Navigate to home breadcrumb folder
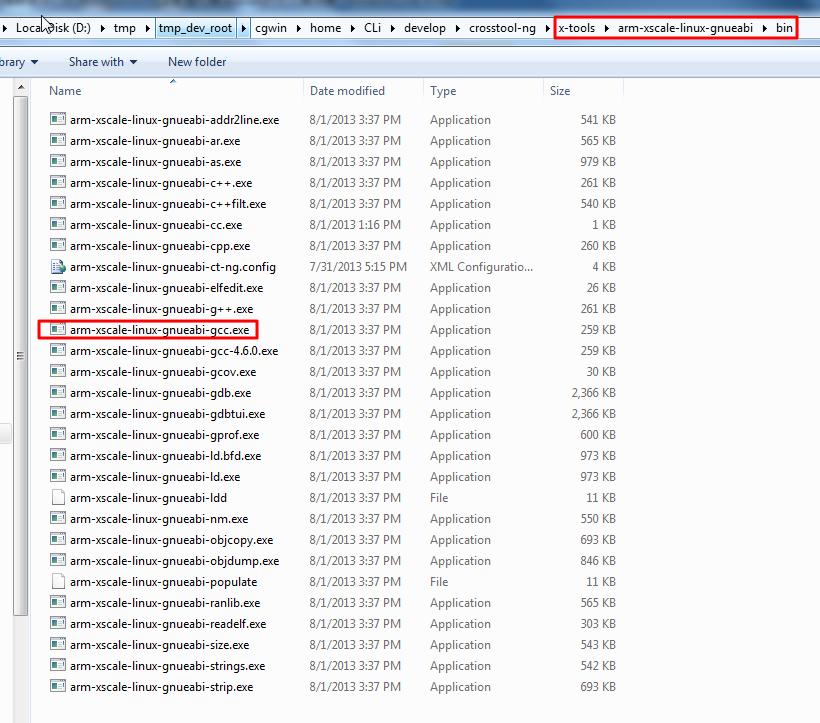Image resolution: width=820 pixels, height=723 pixels. [325, 28]
